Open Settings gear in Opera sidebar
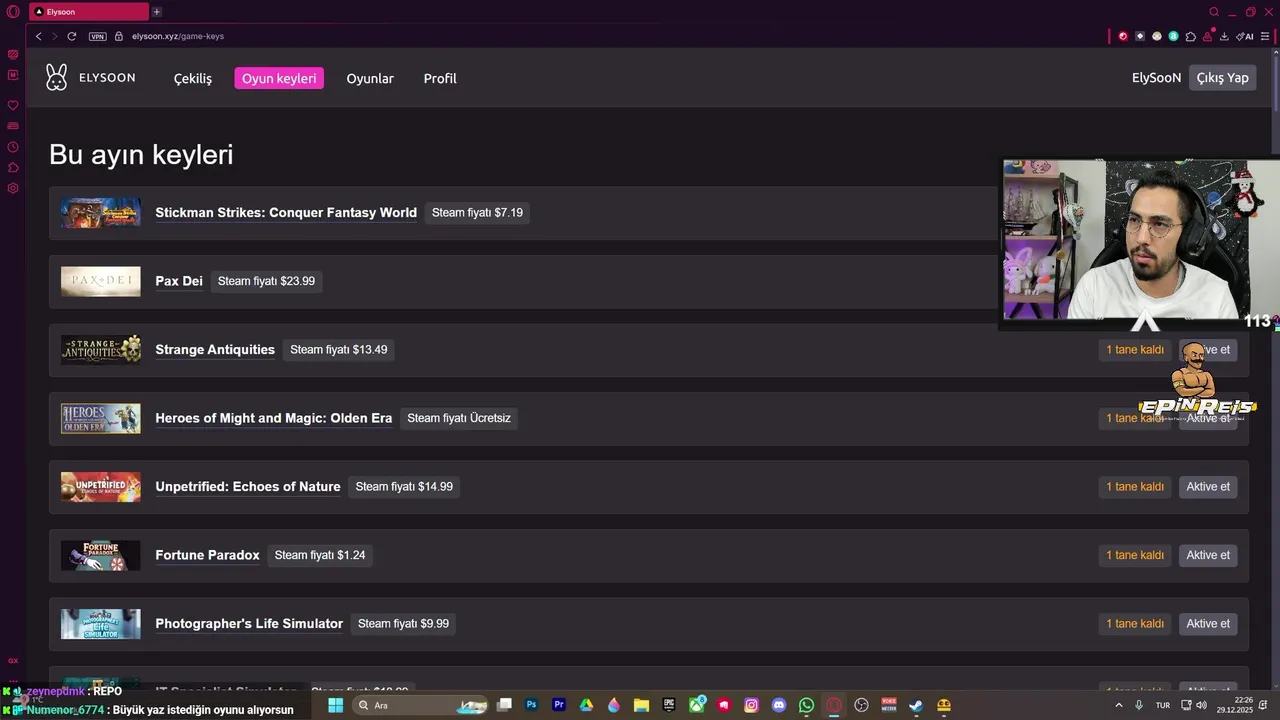 [x=13, y=188]
